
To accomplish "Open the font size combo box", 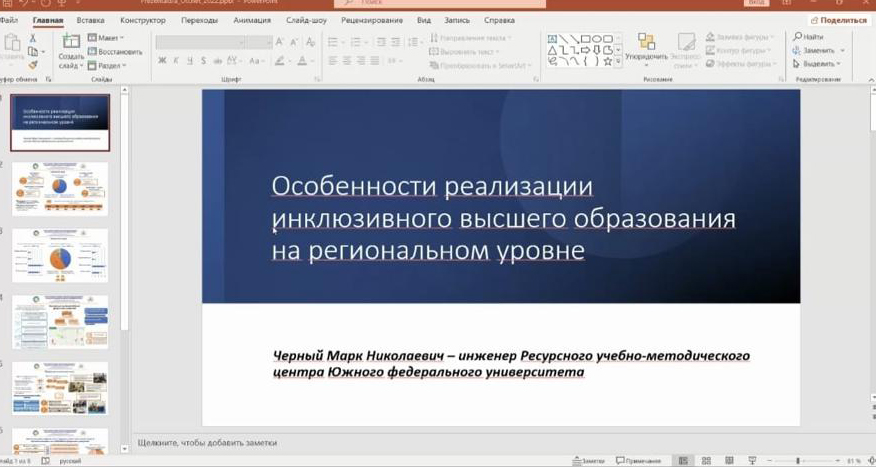I will [260, 42].
